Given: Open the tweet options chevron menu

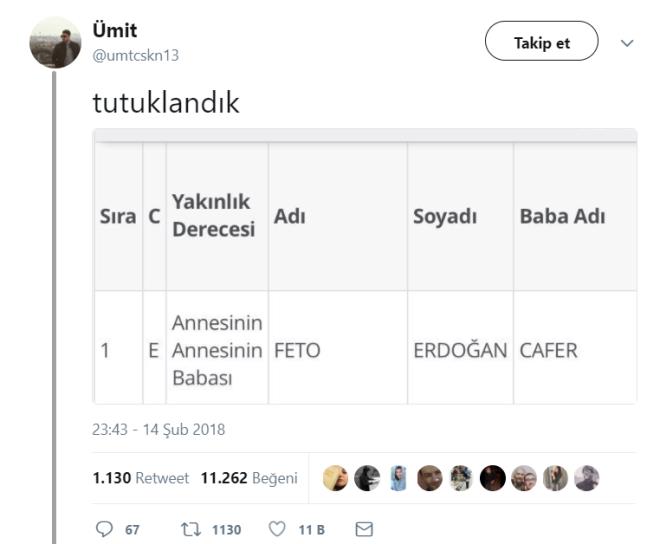Looking at the screenshot, I should click(628, 45).
